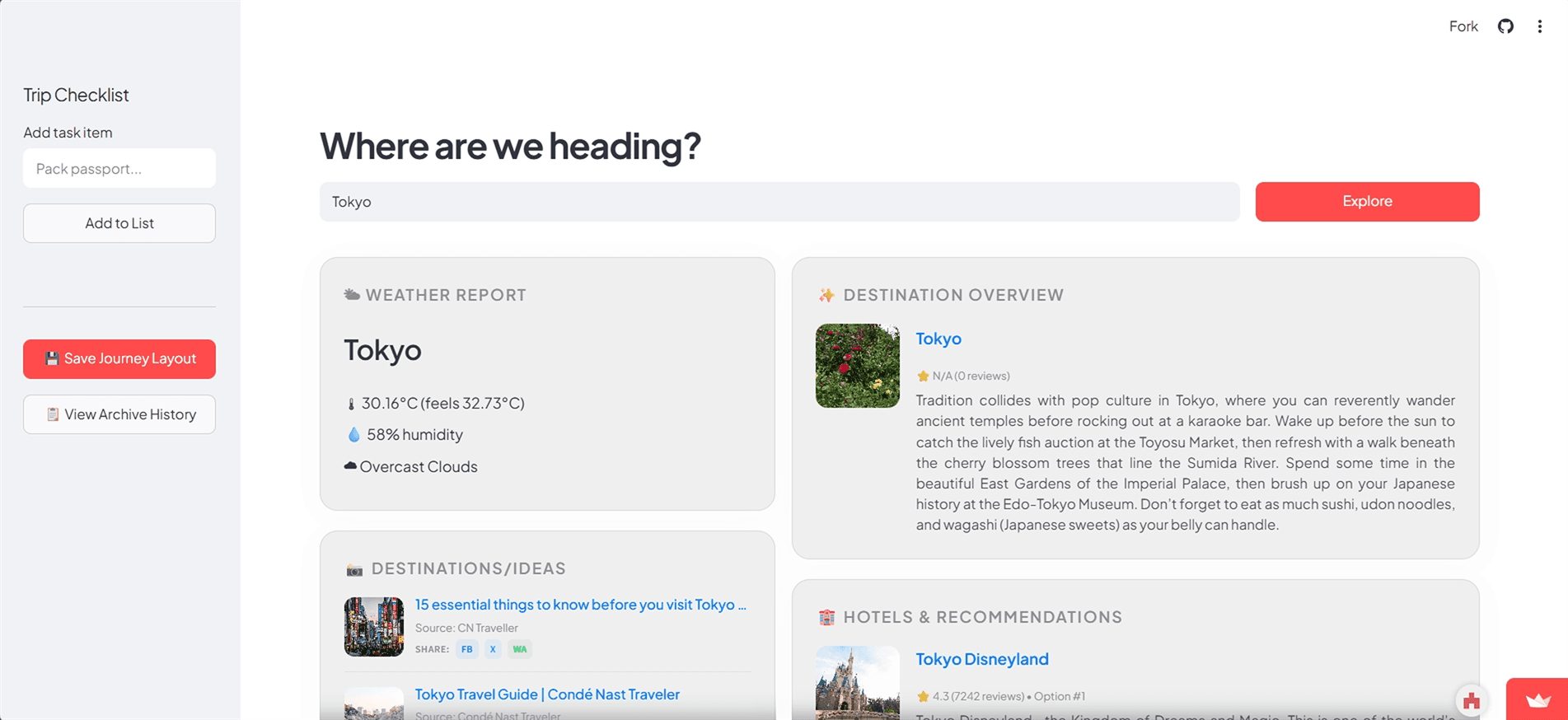Screen dimensions: 1568x720
Task: Click the Explore button
Action: click(x=1367, y=202)
